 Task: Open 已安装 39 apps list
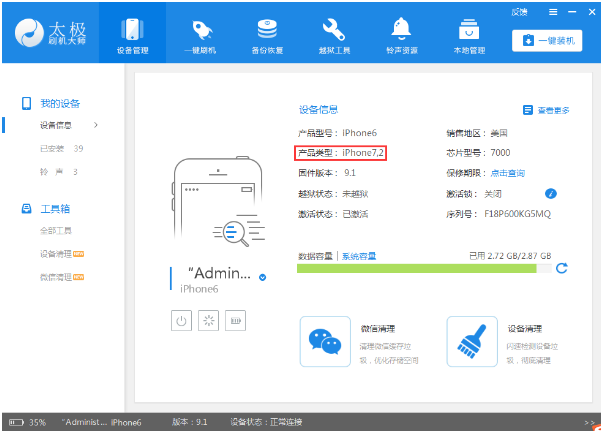(62, 148)
